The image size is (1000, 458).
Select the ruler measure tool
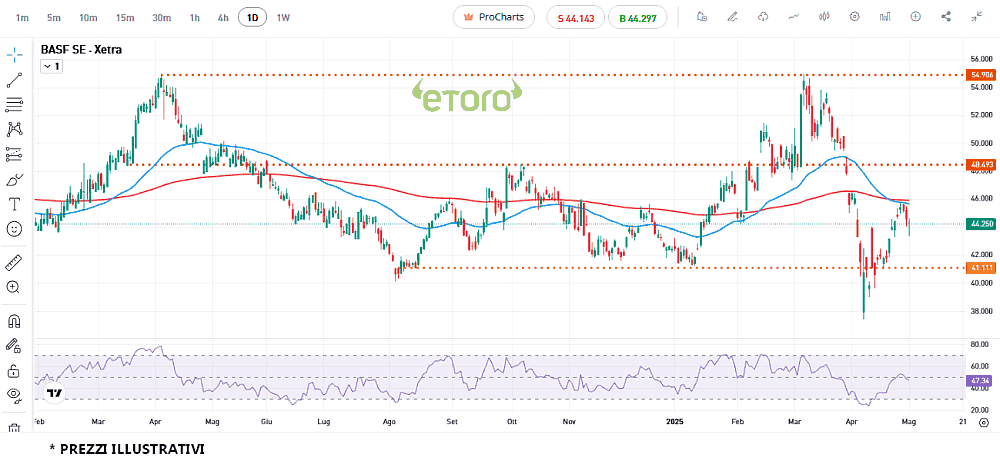14,262
